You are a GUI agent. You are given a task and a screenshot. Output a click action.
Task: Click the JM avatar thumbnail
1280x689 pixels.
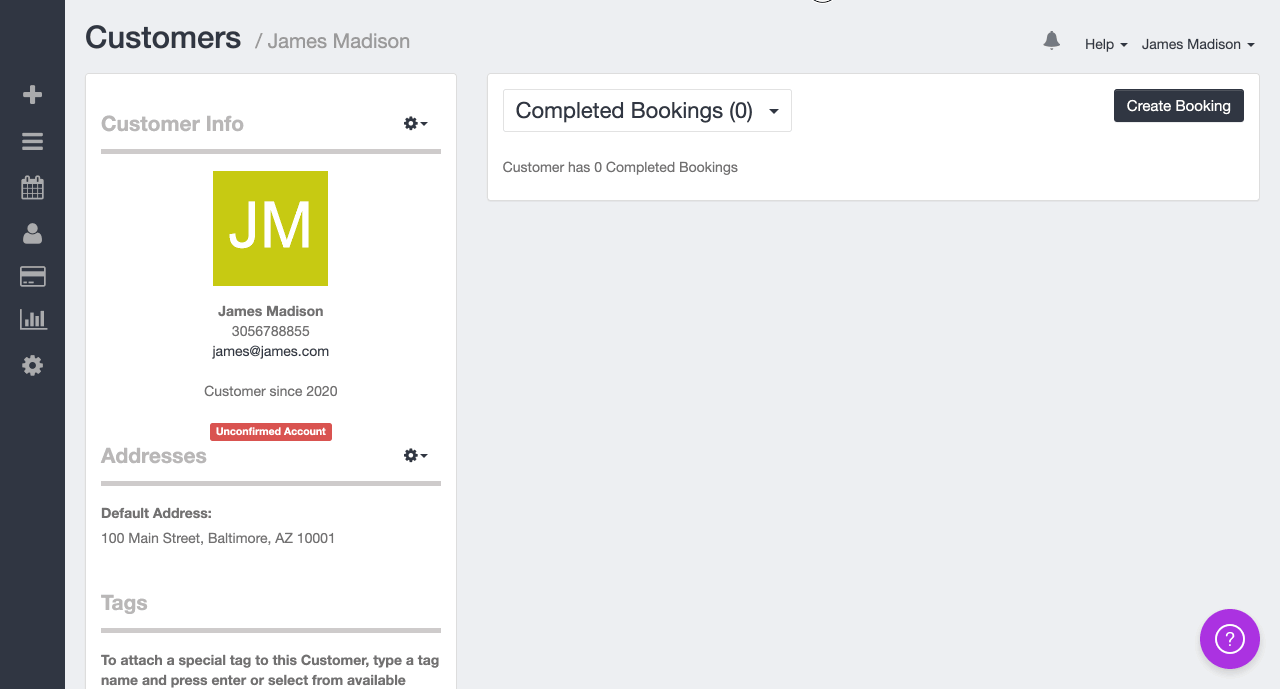[x=270, y=228]
